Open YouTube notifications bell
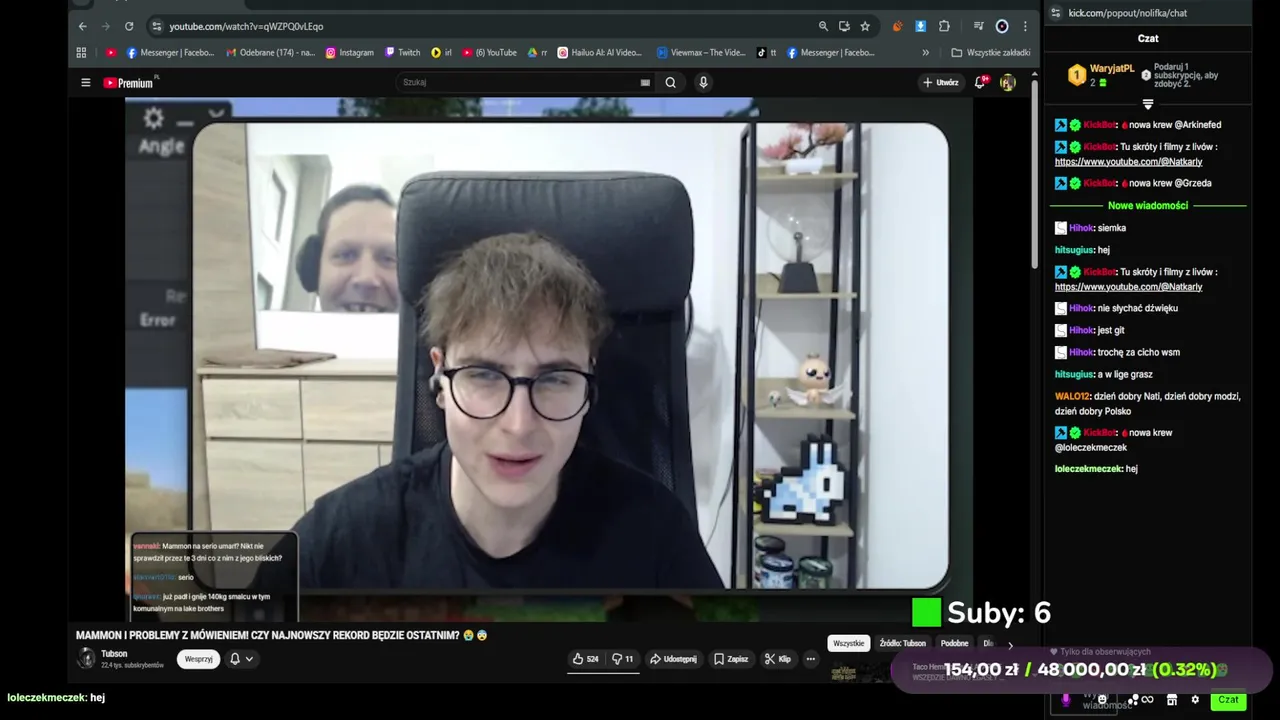 [980, 83]
